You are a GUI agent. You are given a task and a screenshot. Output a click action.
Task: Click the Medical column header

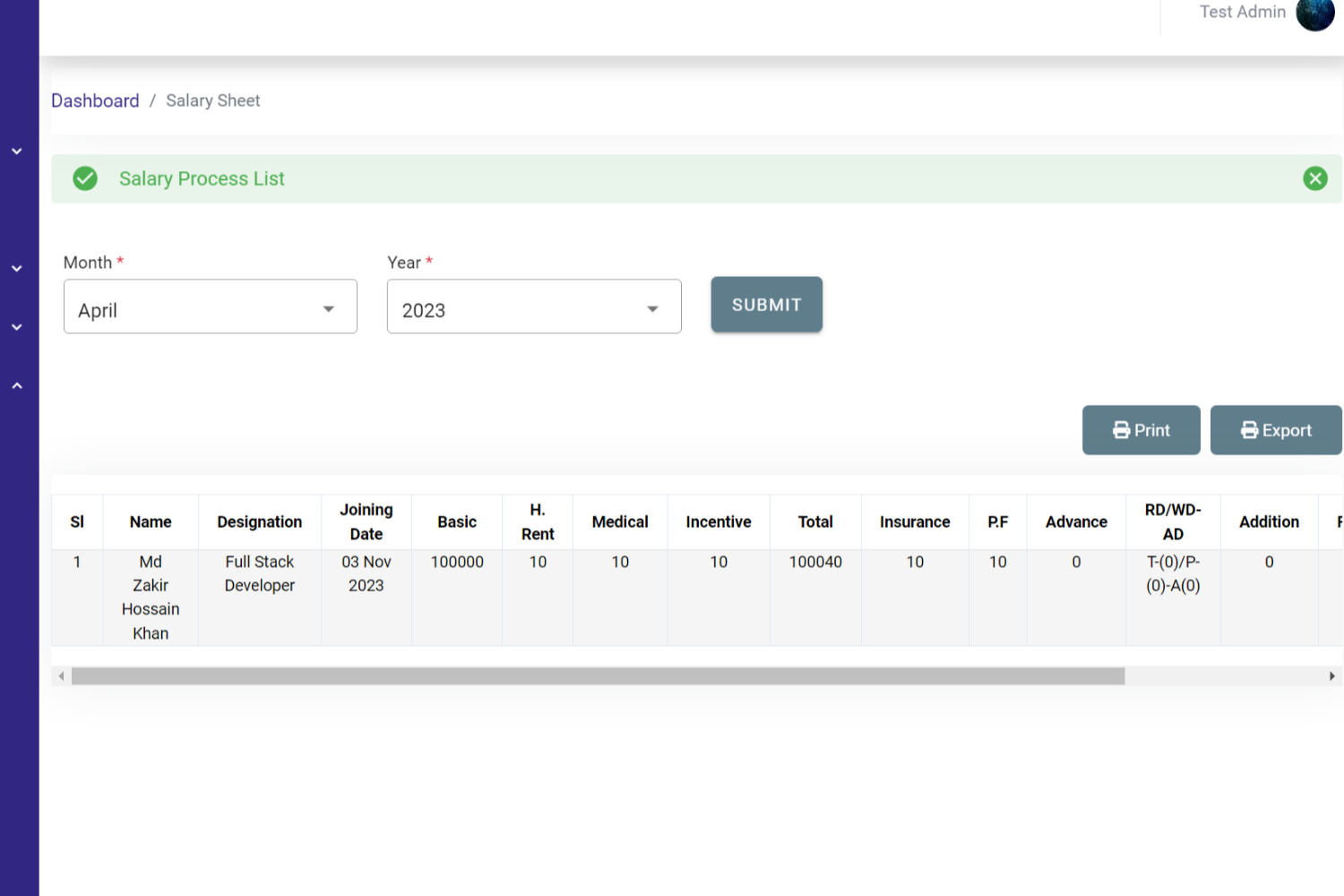coord(620,521)
